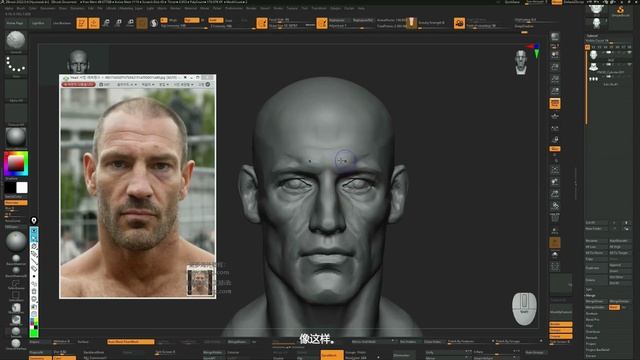
Task: Open the Color menu
Action: coord(33,8)
